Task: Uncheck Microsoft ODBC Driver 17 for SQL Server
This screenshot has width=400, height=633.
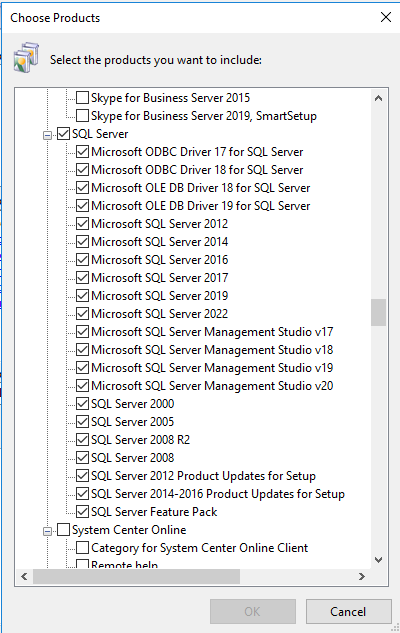Action: [x=82, y=152]
